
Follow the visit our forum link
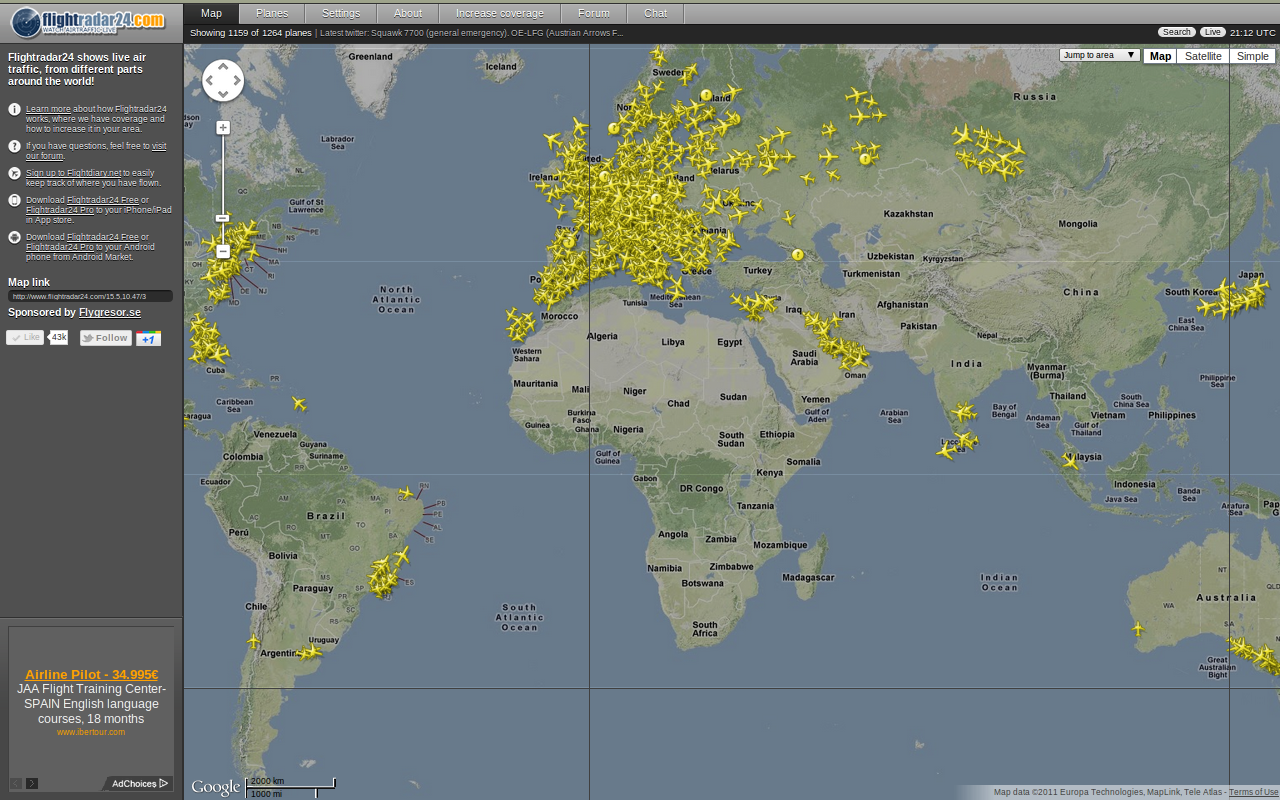(96, 151)
